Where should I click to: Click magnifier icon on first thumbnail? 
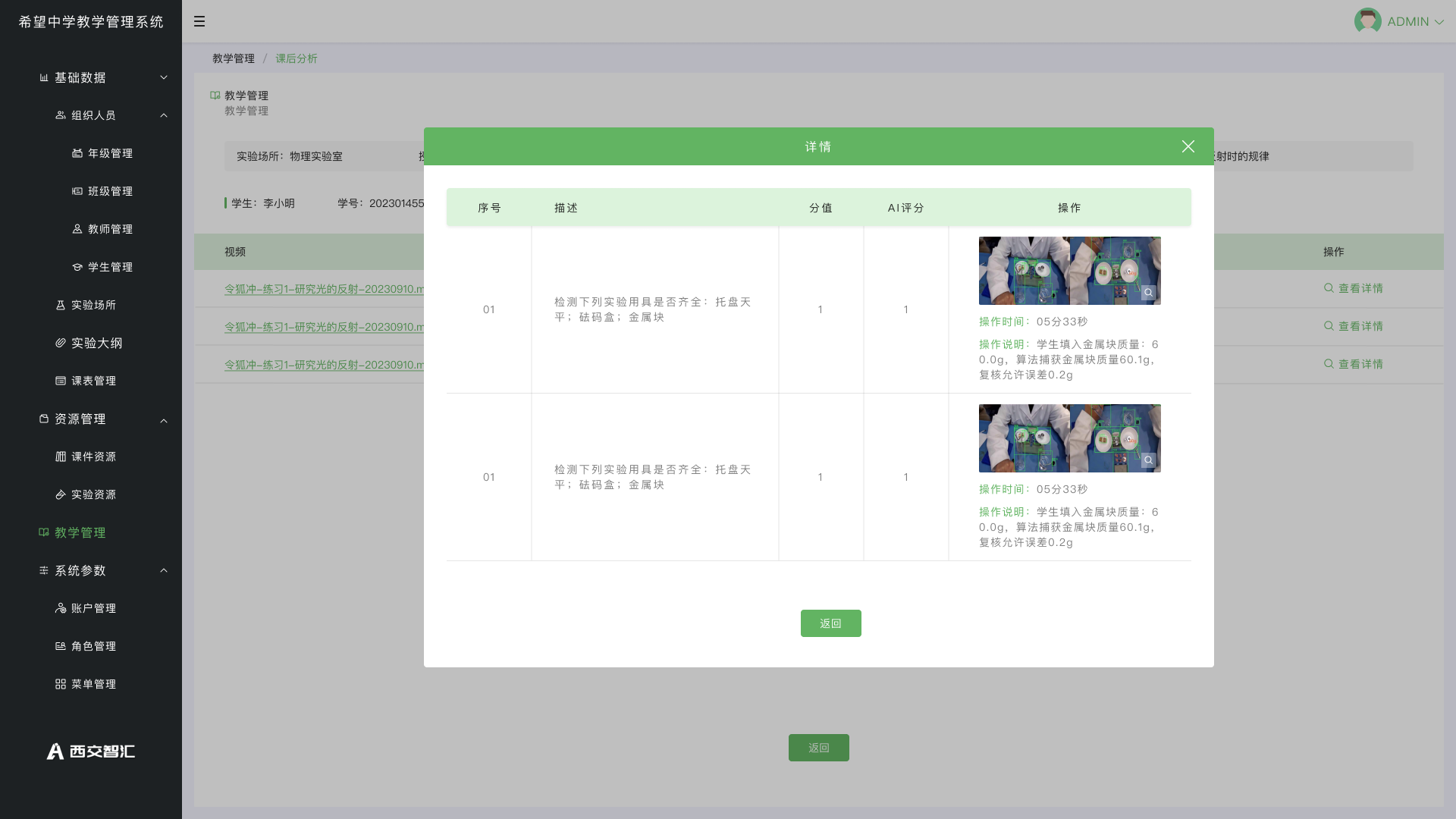point(1149,293)
